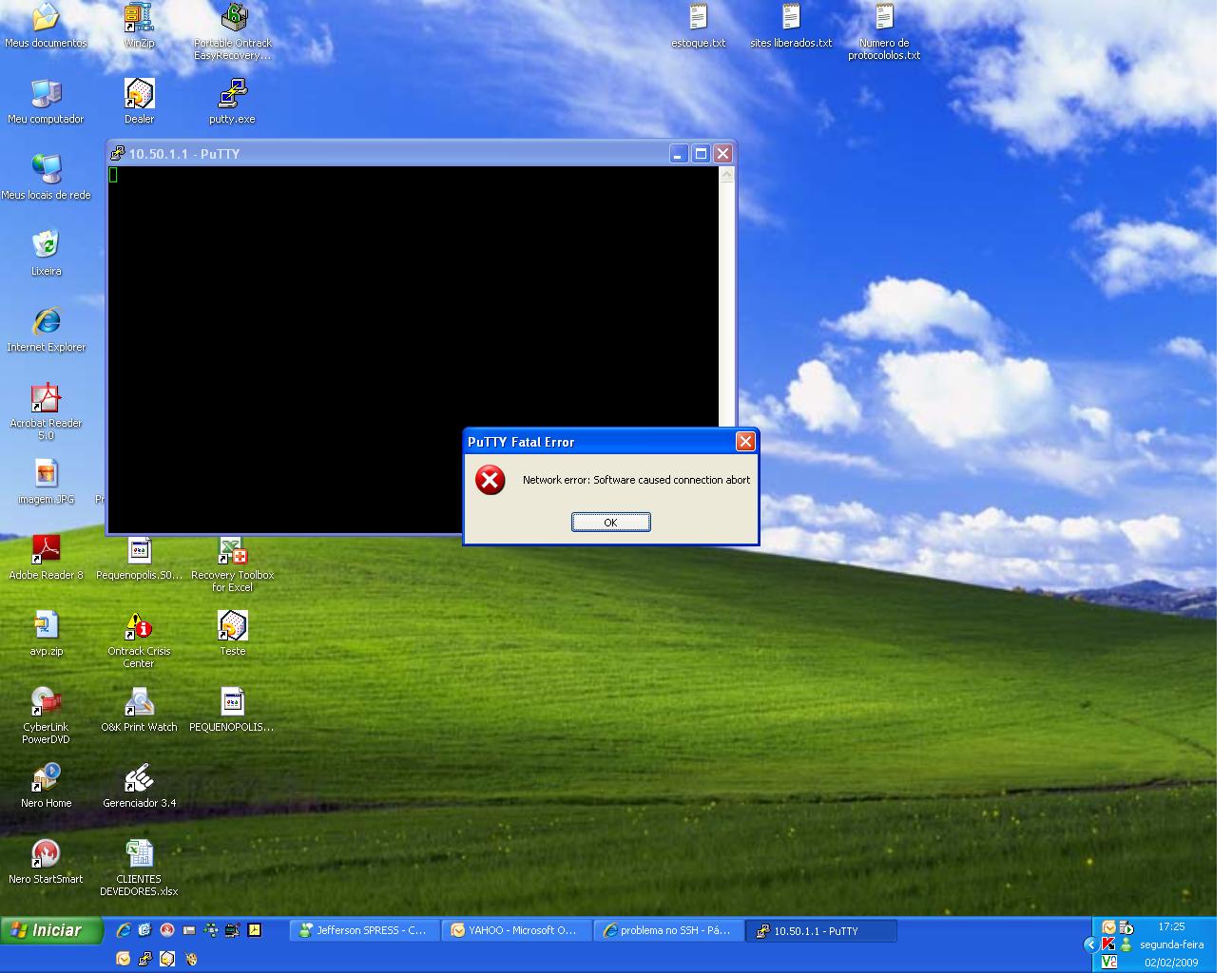Viewport: 1232px width, 973px height.
Task: Switch to the YAHOO - Microsoft Outlook taskbar window
Action: click(516, 930)
